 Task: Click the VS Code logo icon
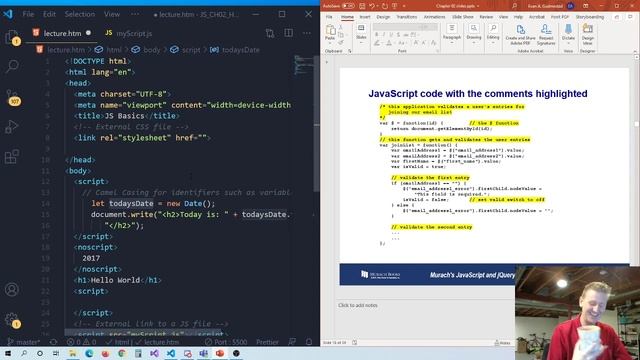coord(8,14)
